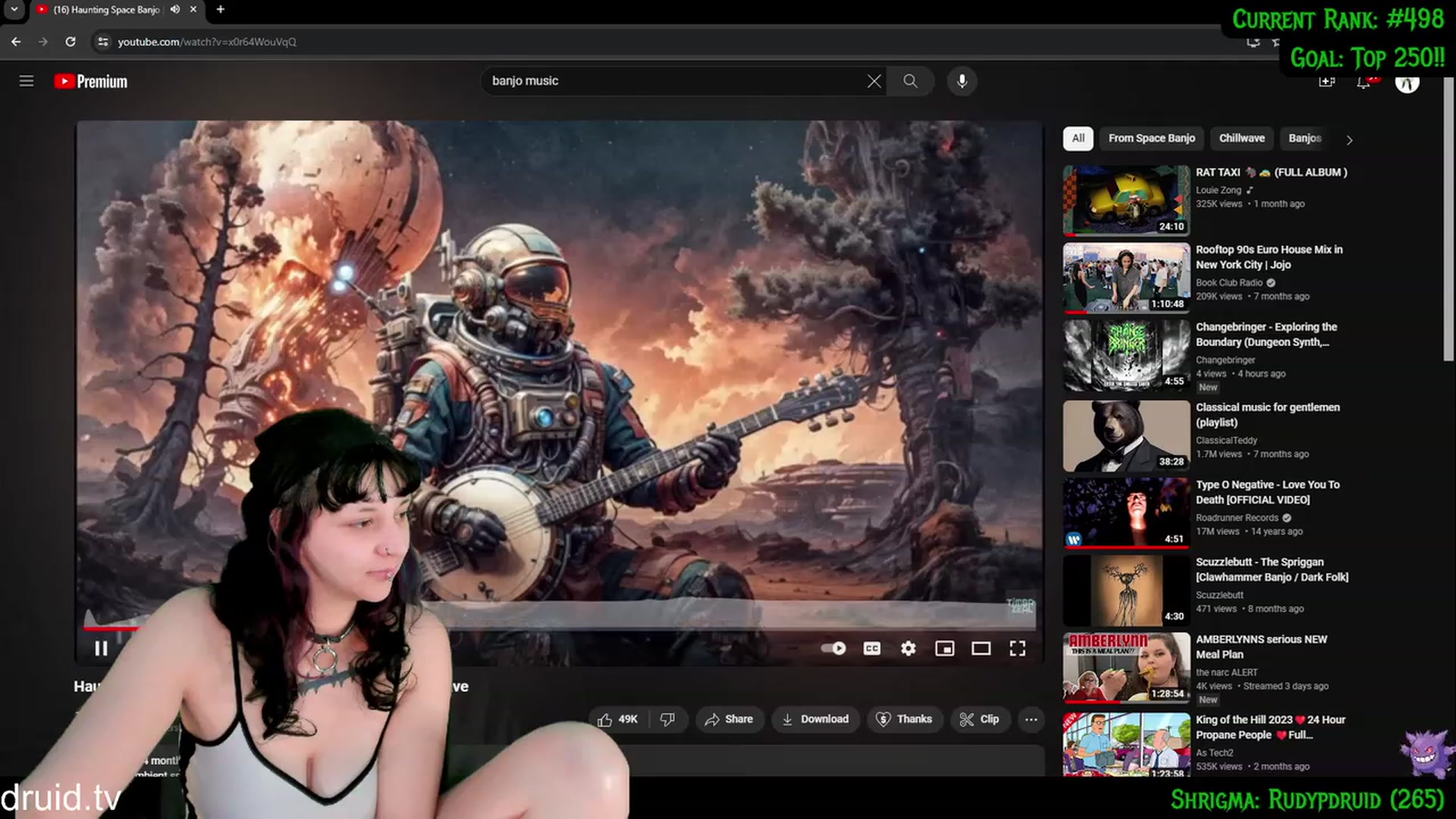Click the Thanks button
The image size is (1456, 819).
(904, 720)
